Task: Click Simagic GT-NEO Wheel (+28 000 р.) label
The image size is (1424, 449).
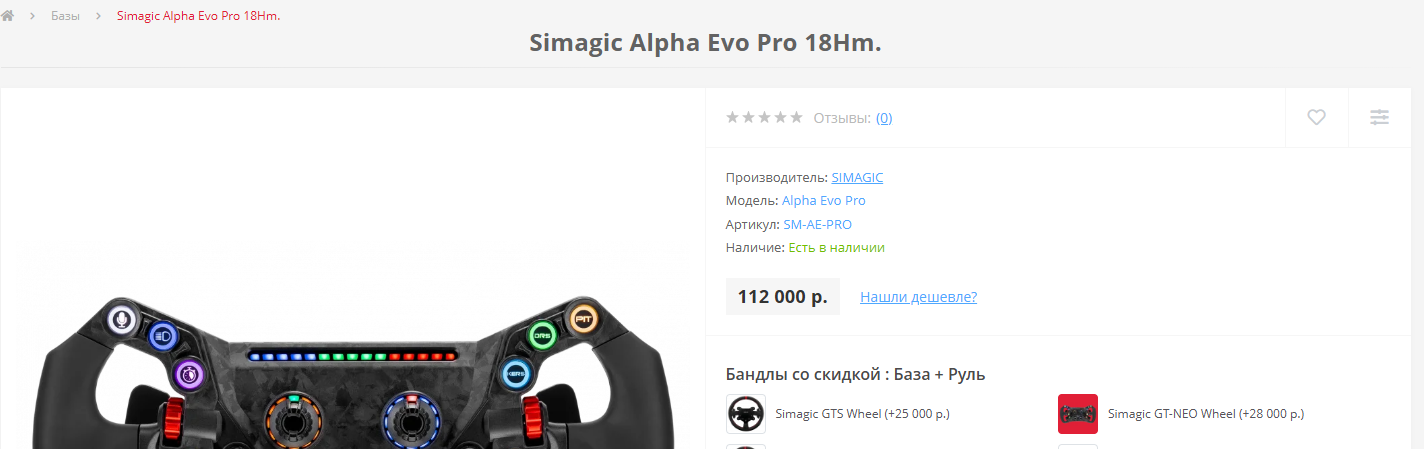Action: pyautogui.click(x=1206, y=414)
